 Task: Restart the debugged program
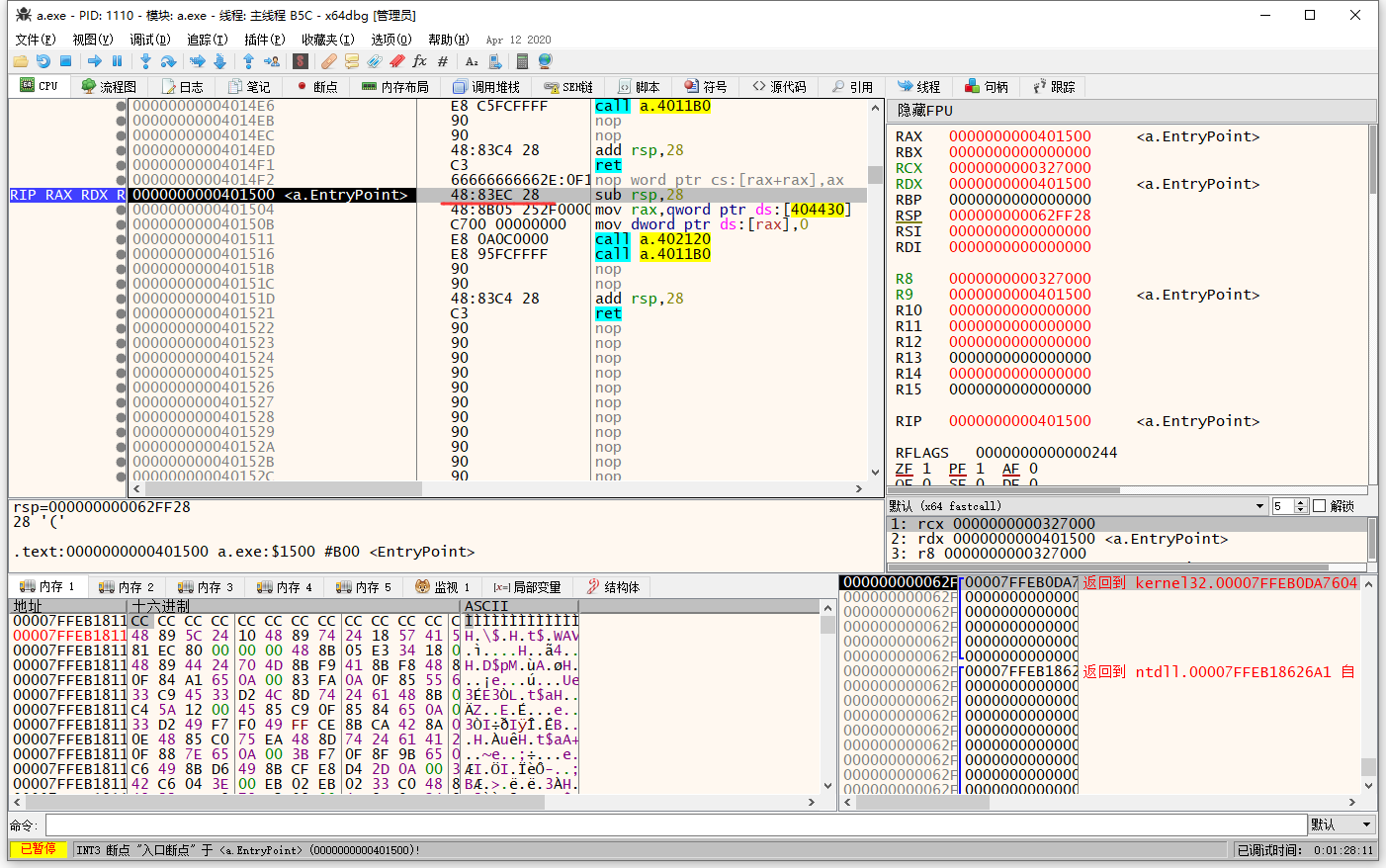[x=43, y=61]
